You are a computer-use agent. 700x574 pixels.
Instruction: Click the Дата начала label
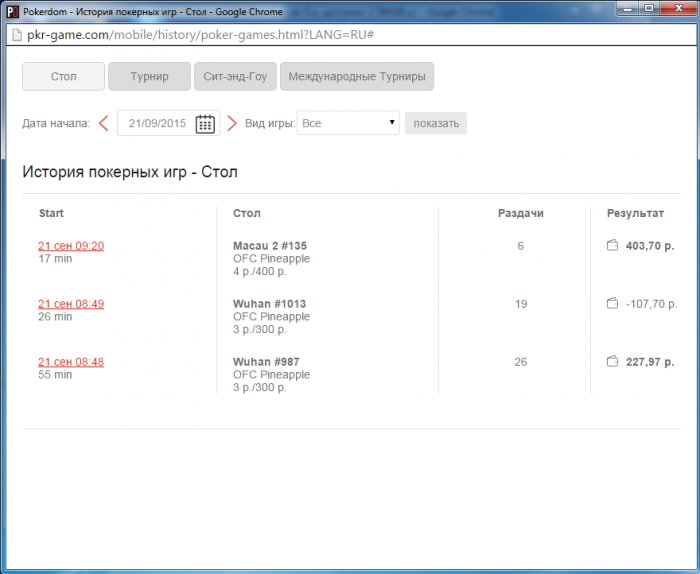pyautogui.click(x=56, y=123)
